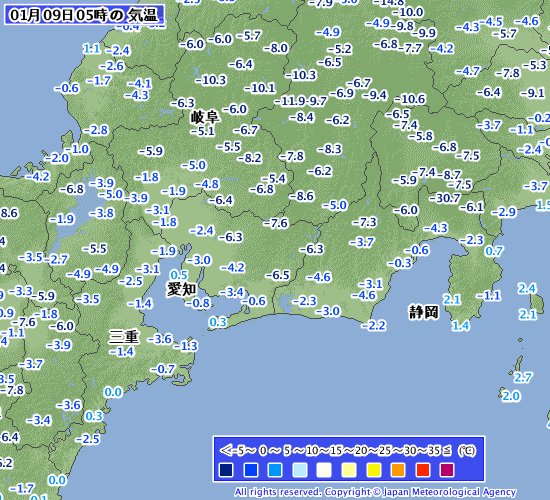The image size is (550, 500).
Task: Click the -9.4 temperature reading
Action: pos(375,95)
